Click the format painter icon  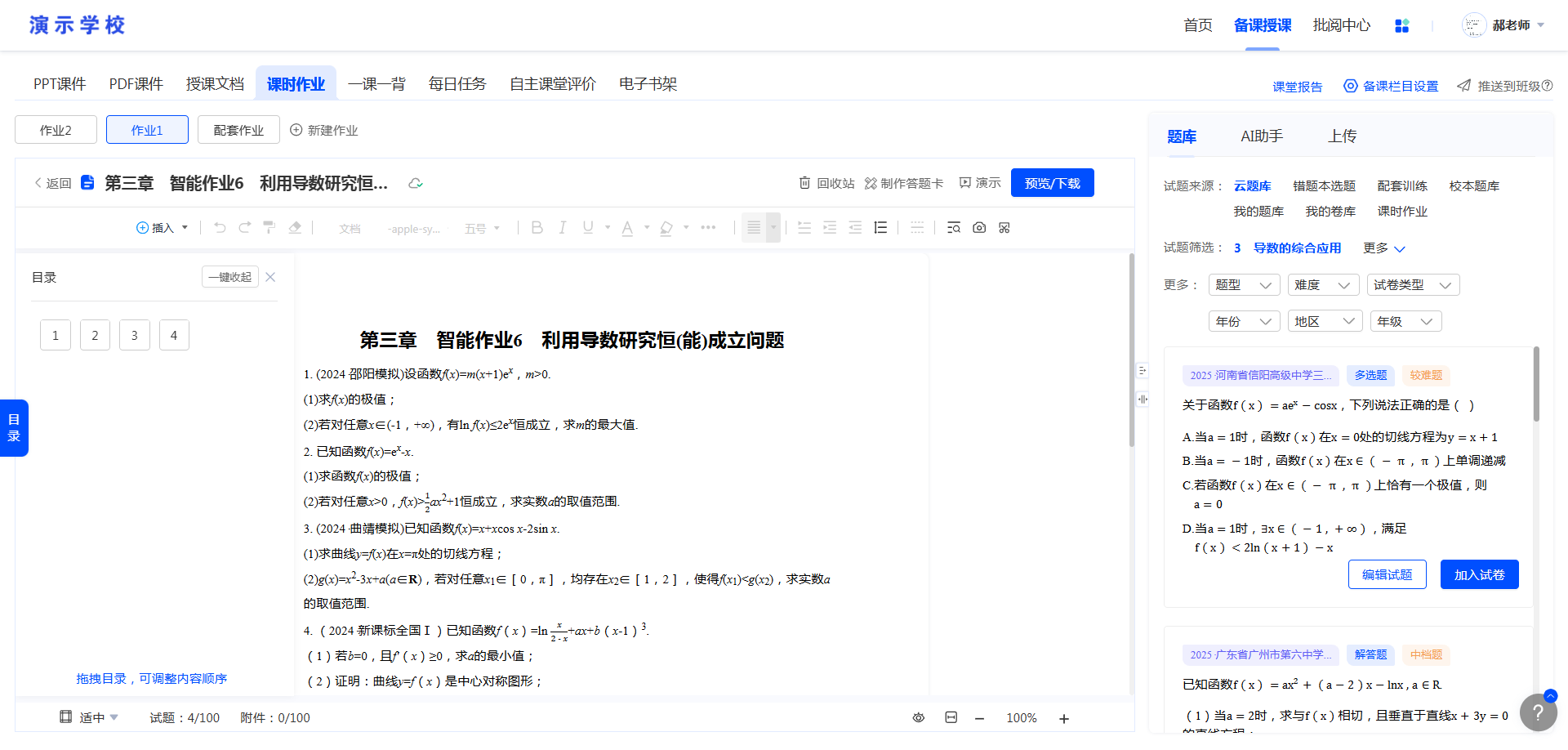[x=269, y=228]
